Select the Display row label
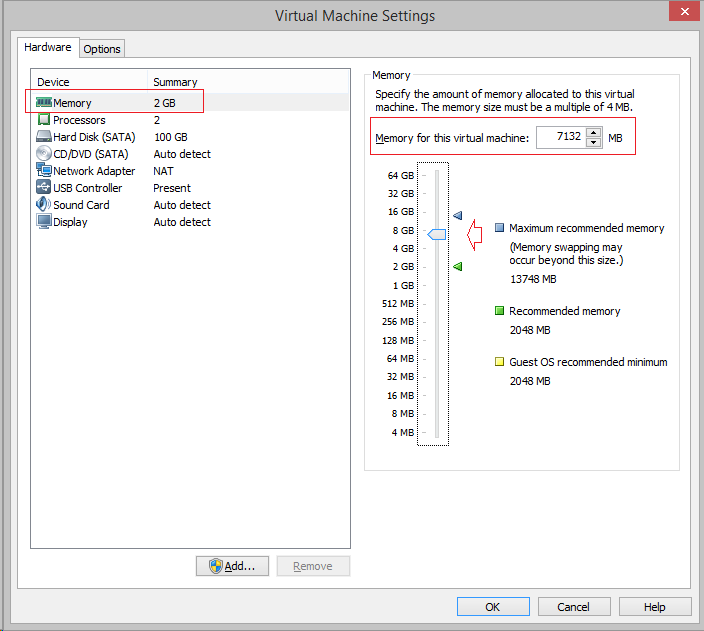Image resolution: width=704 pixels, height=631 pixels. [x=70, y=222]
